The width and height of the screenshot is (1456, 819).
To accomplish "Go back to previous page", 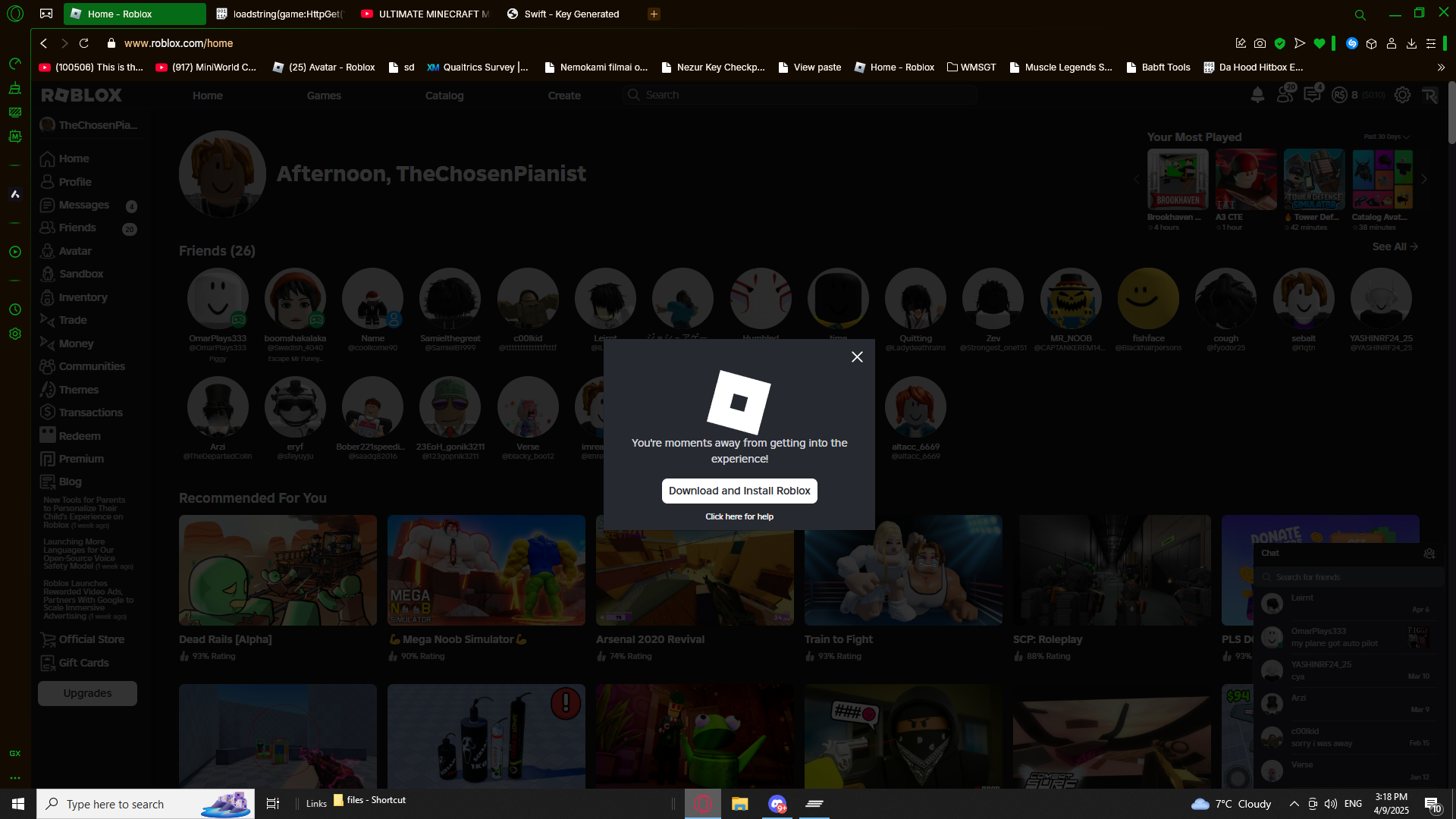I will (43, 43).
